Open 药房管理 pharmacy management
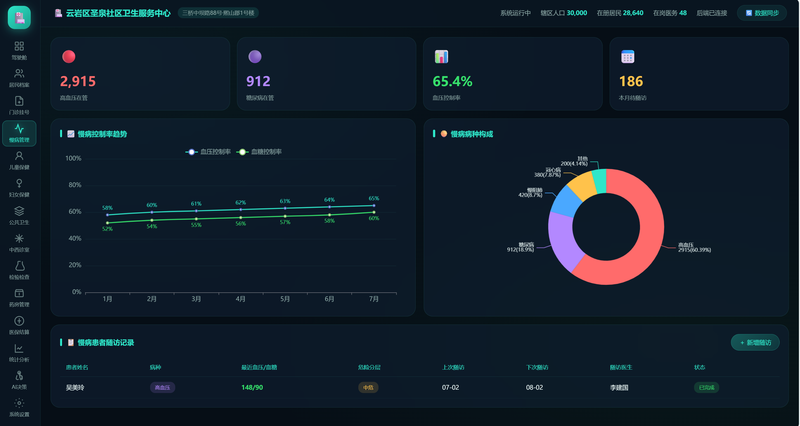The width and height of the screenshot is (800, 426). pyautogui.click(x=19, y=298)
